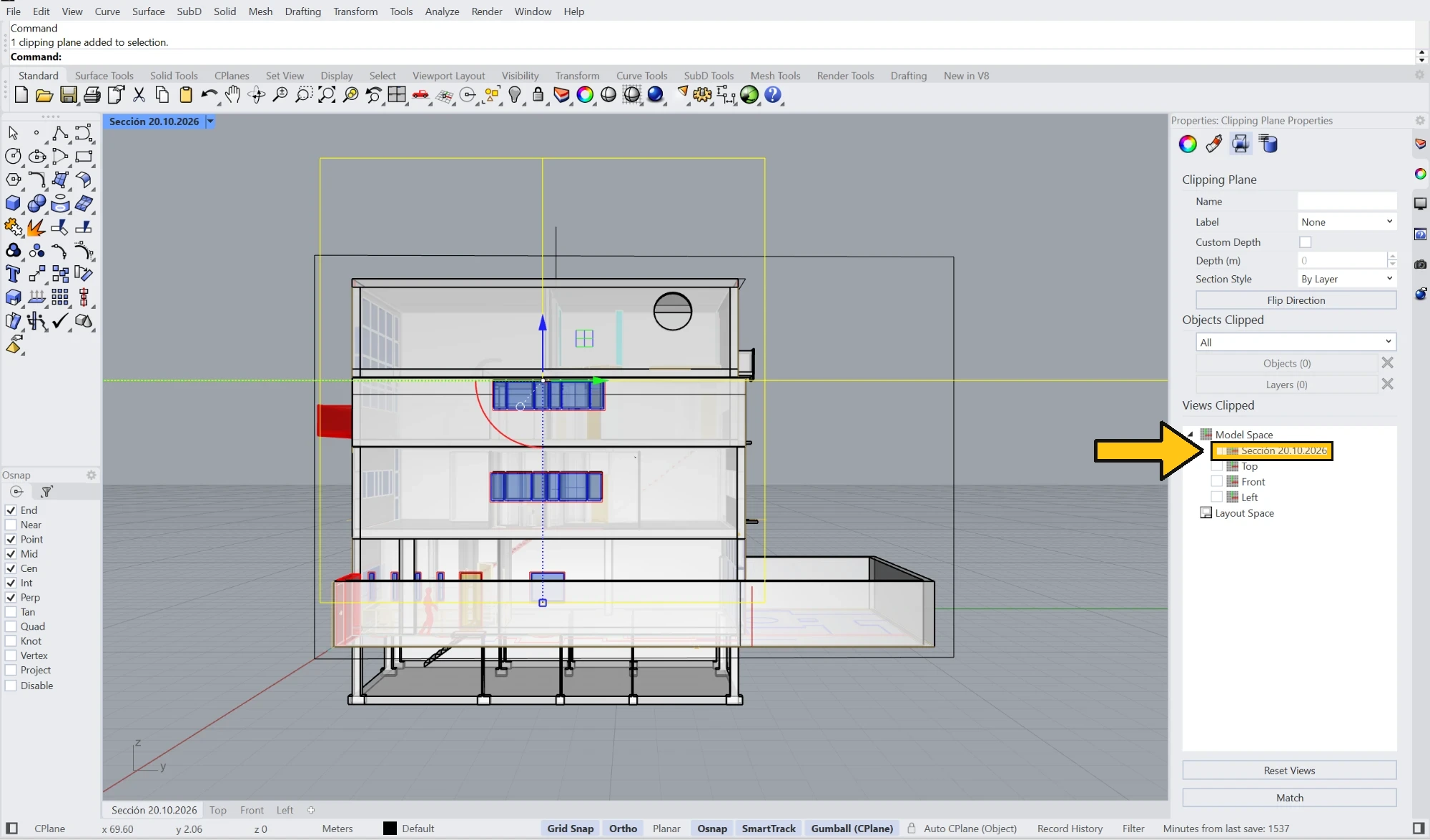This screenshot has width=1430, height=840.
Task: Open the Help question mark icon
Action: coord(773,95)
